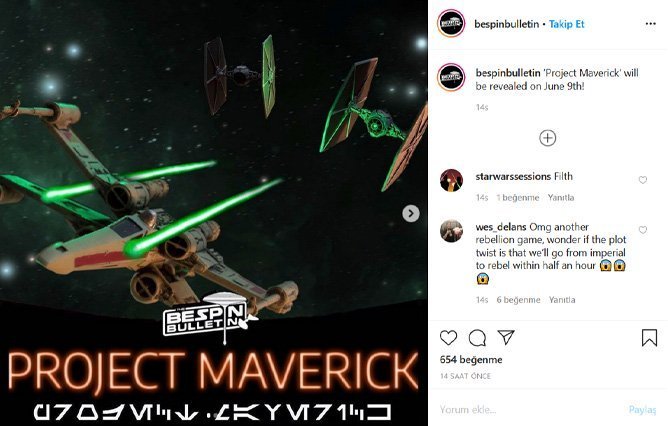Open wes_delans profile picture
This screenshot has height=426, width=668.
(451, 231)
